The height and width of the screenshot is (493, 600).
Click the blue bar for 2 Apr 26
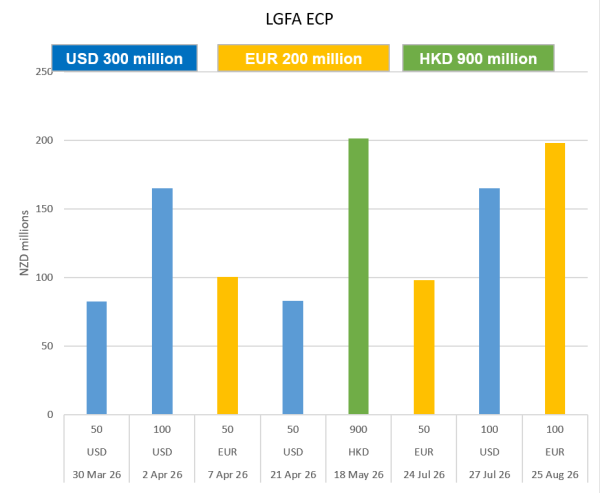[x=162, y=301]
